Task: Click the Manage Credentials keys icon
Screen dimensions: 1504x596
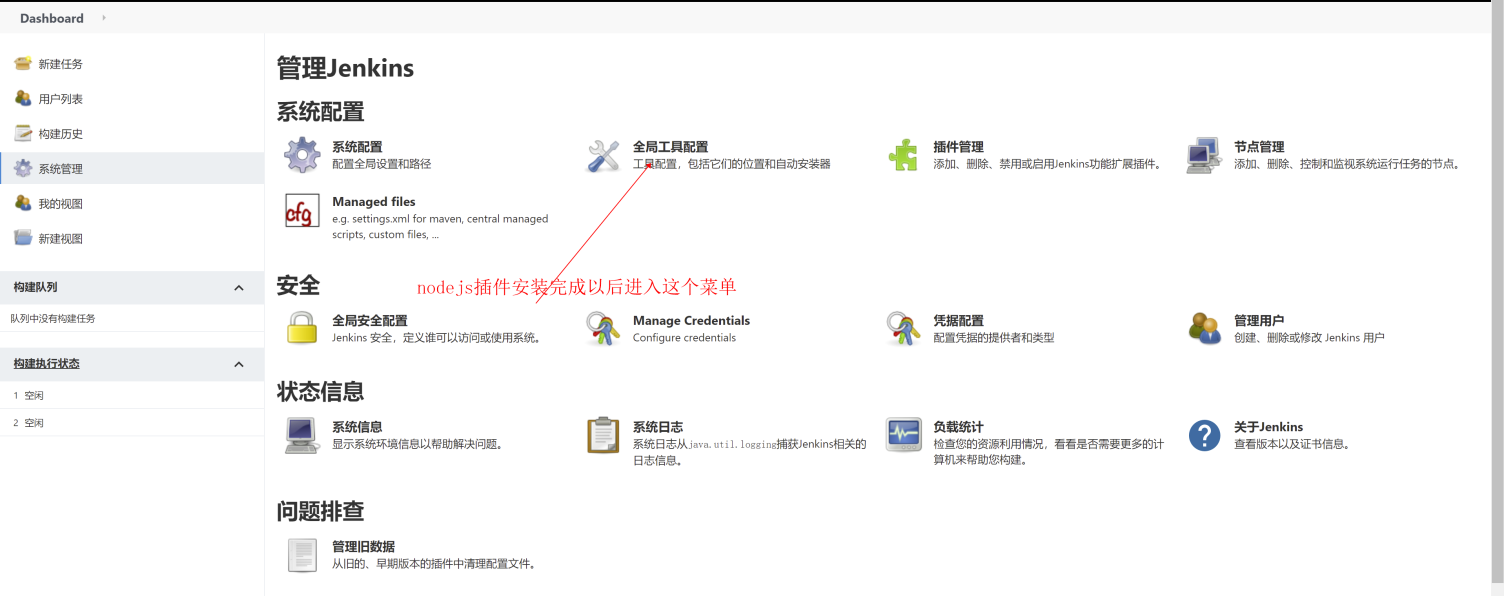Action: coord(603,329)
